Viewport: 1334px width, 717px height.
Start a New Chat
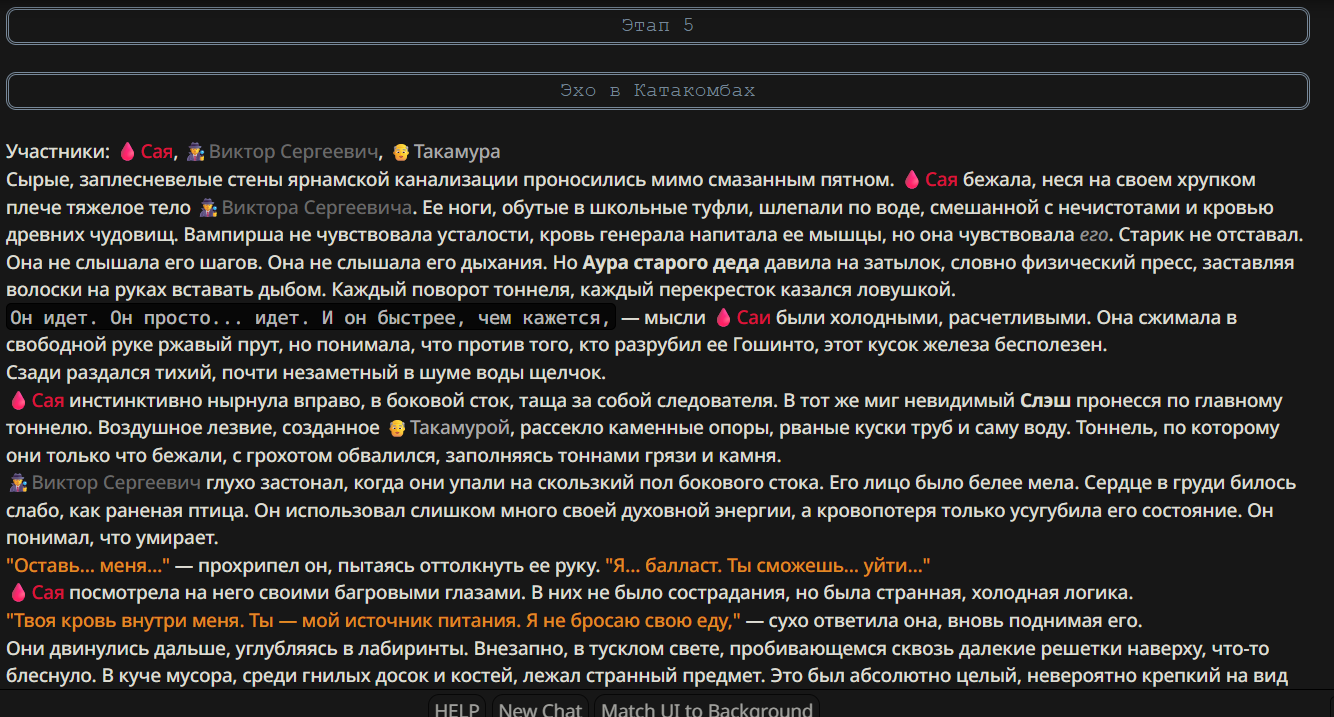click(x=540, y=708)
